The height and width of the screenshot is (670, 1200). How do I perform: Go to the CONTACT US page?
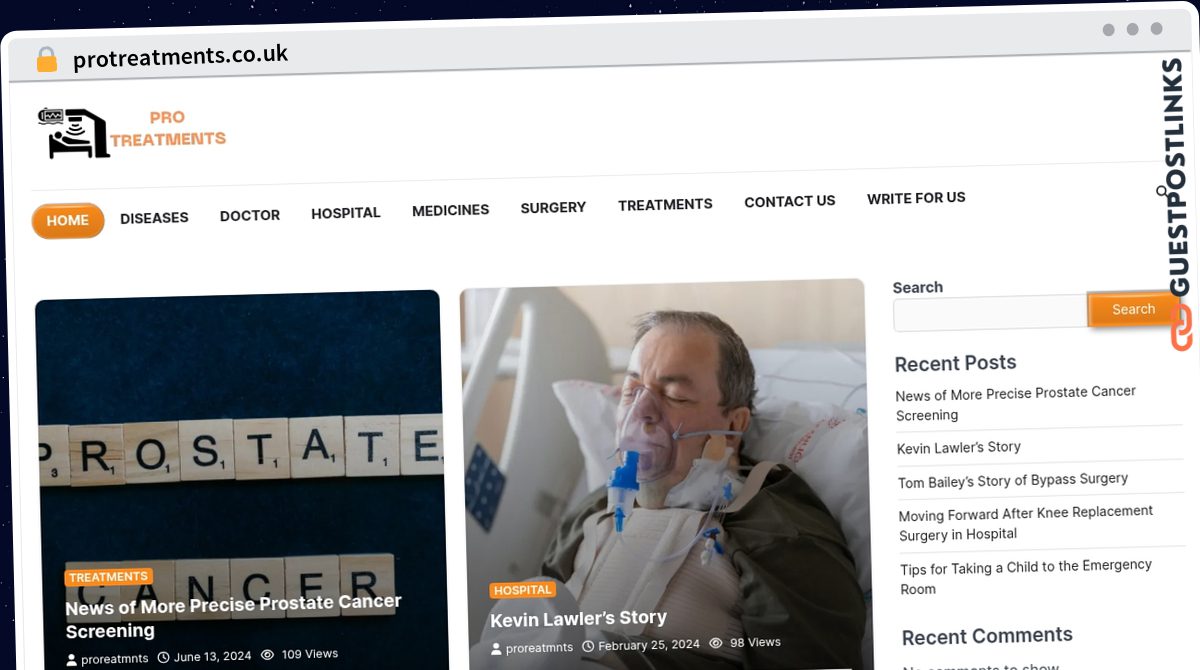790,201
